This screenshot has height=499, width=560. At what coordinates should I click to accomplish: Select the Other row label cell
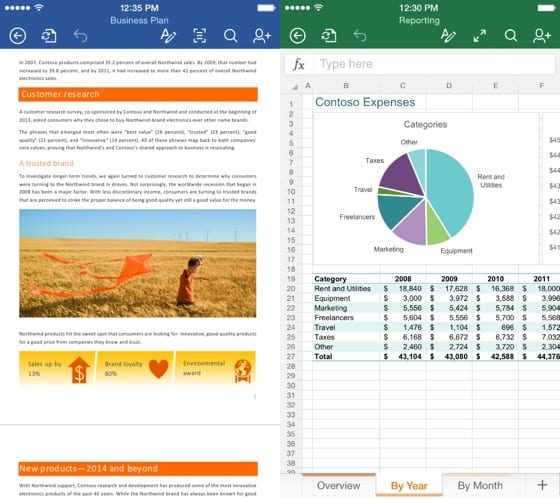tap(346, 346)
